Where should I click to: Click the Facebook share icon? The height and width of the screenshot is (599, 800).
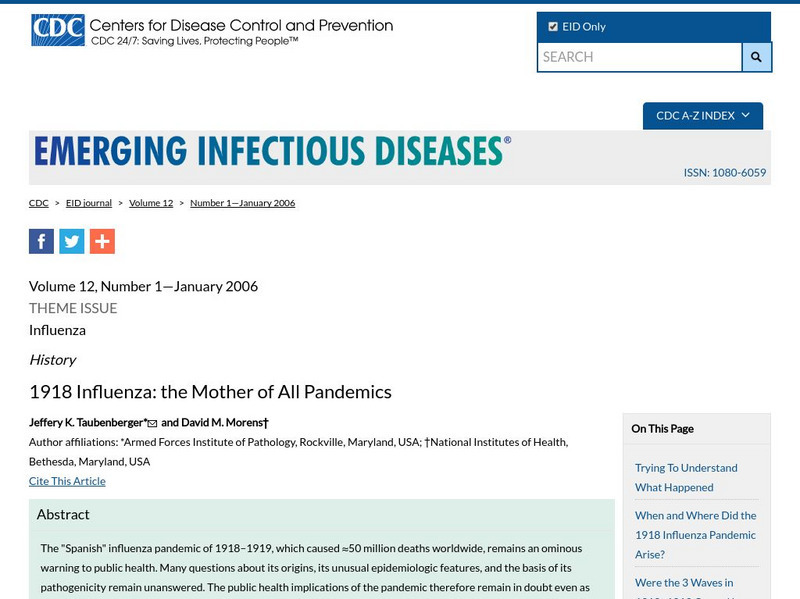point(41,241)
